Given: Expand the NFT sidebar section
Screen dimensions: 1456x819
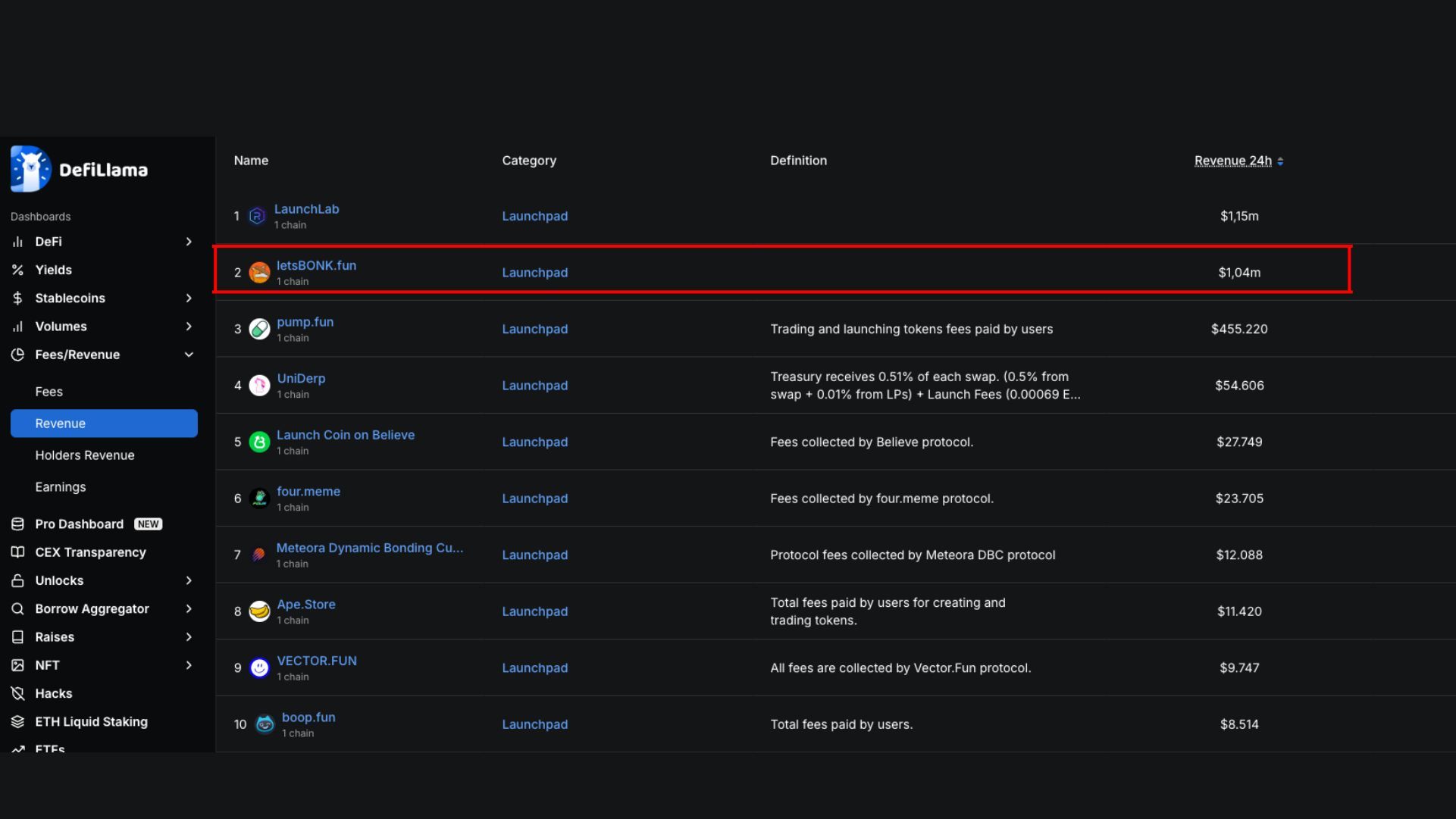Looking at the screenshot, I should pyautogui.click(x=189, y=665).
